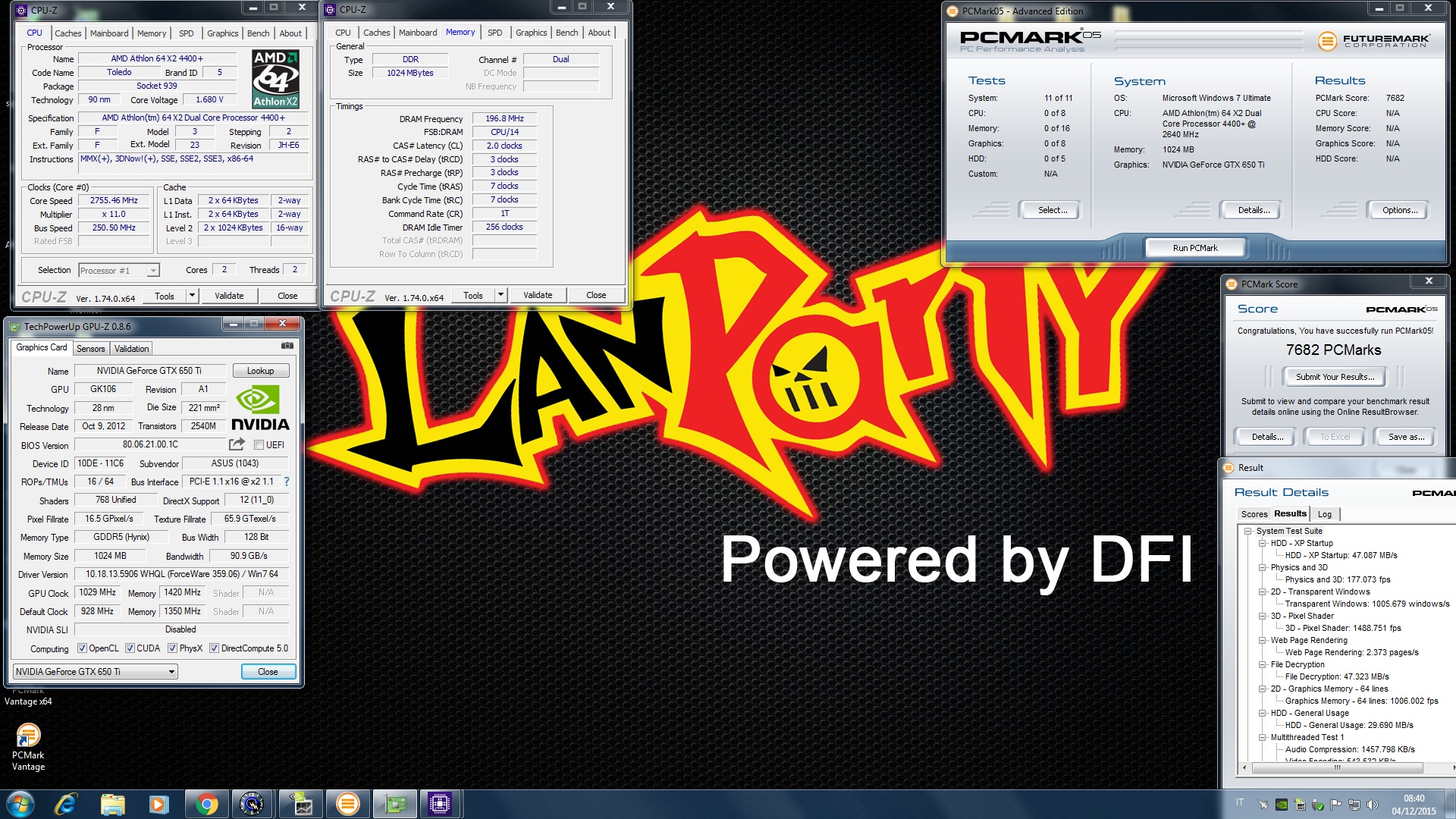1456x819 pixels.
Task: Switch to Google Chrome on the taskbar
Action: pyautogui.click(x=206, y=804)
